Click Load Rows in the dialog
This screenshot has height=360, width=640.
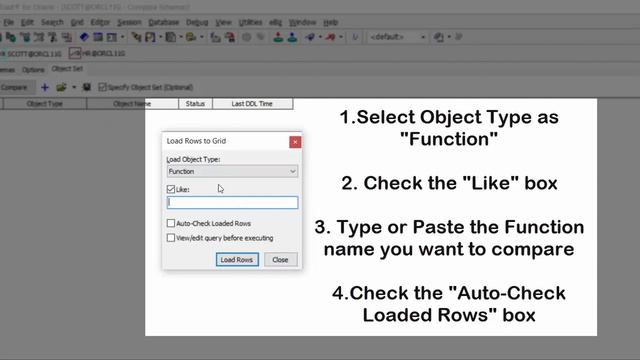(x=237, y=260)
